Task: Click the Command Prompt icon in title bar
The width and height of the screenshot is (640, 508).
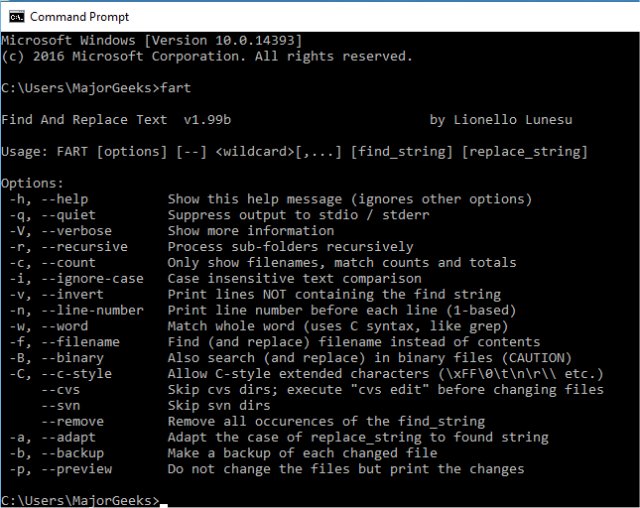Action: [x=14, y=16]
